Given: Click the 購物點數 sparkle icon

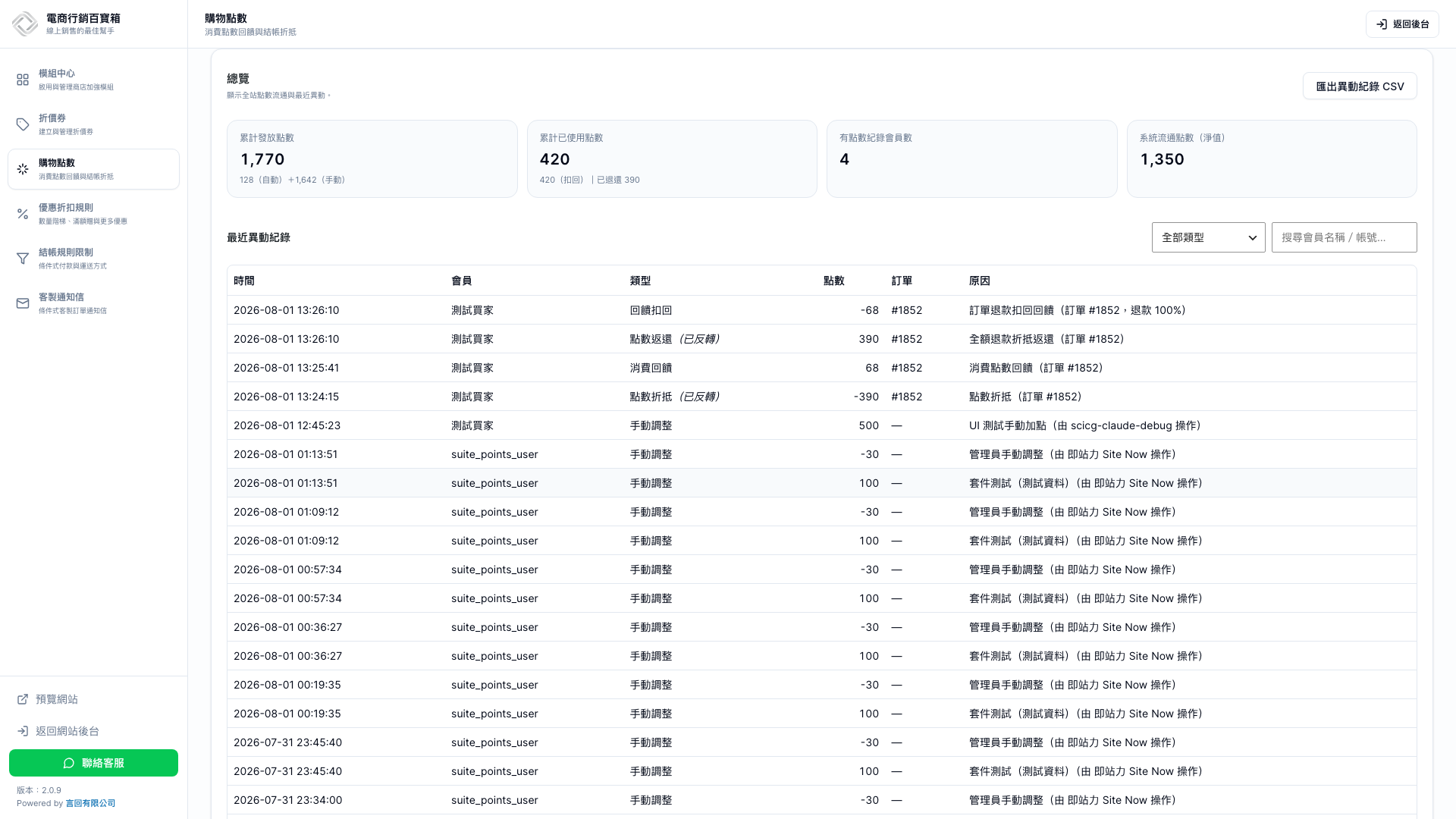Looking at the screenshot, I should pos(23,169).
